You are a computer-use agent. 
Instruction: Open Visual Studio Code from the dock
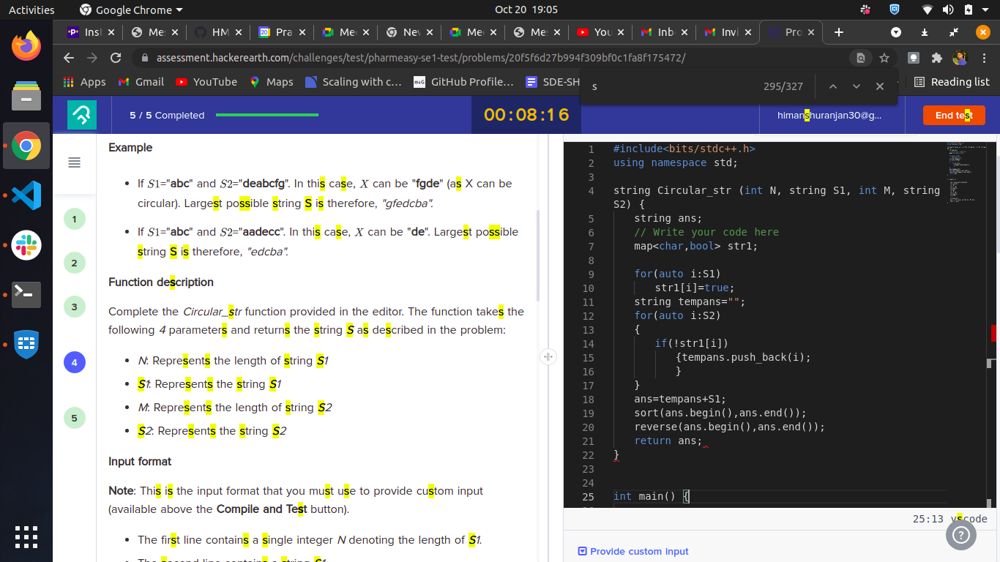(x=26, y=195)
